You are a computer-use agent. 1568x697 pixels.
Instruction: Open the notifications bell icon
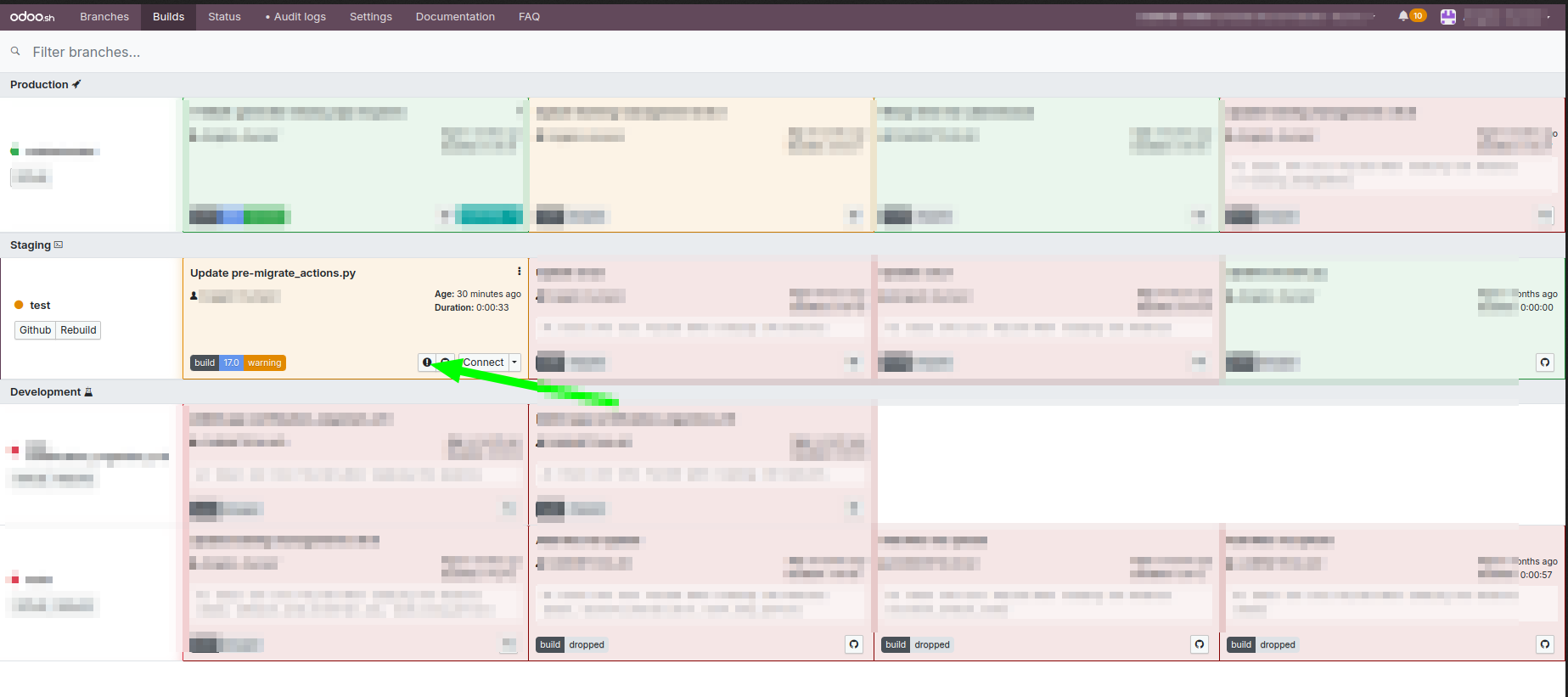click(x=1403, y=16)
